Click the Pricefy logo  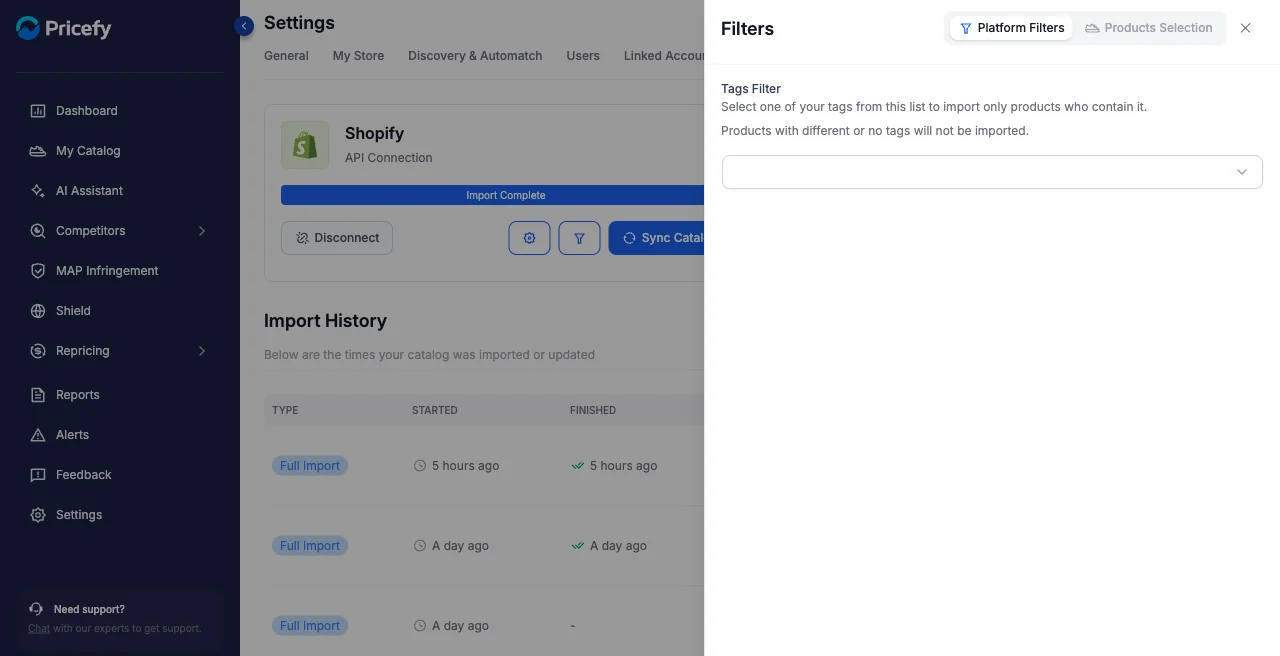point(63,28)
